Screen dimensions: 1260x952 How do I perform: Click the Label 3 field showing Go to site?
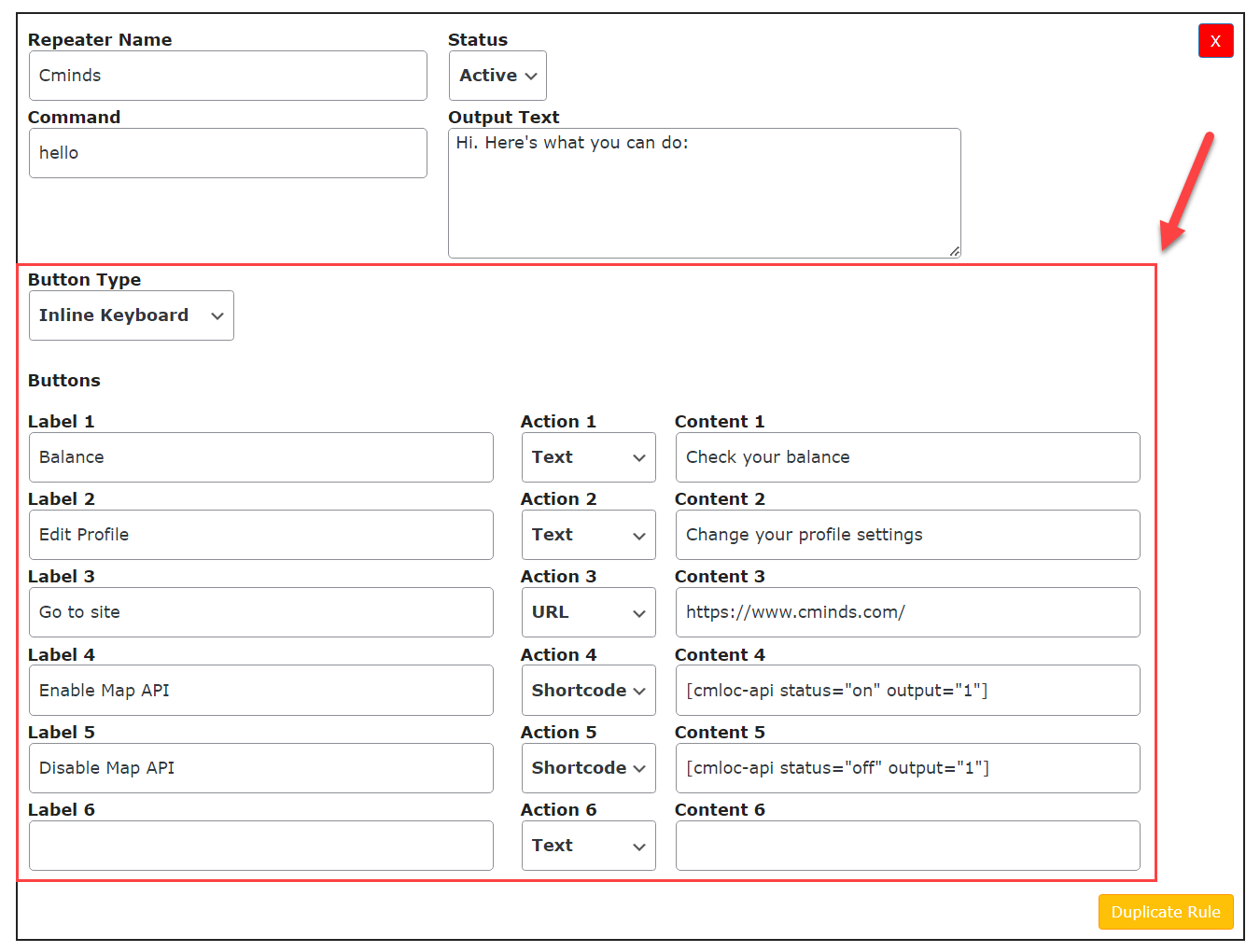(261, 612)
